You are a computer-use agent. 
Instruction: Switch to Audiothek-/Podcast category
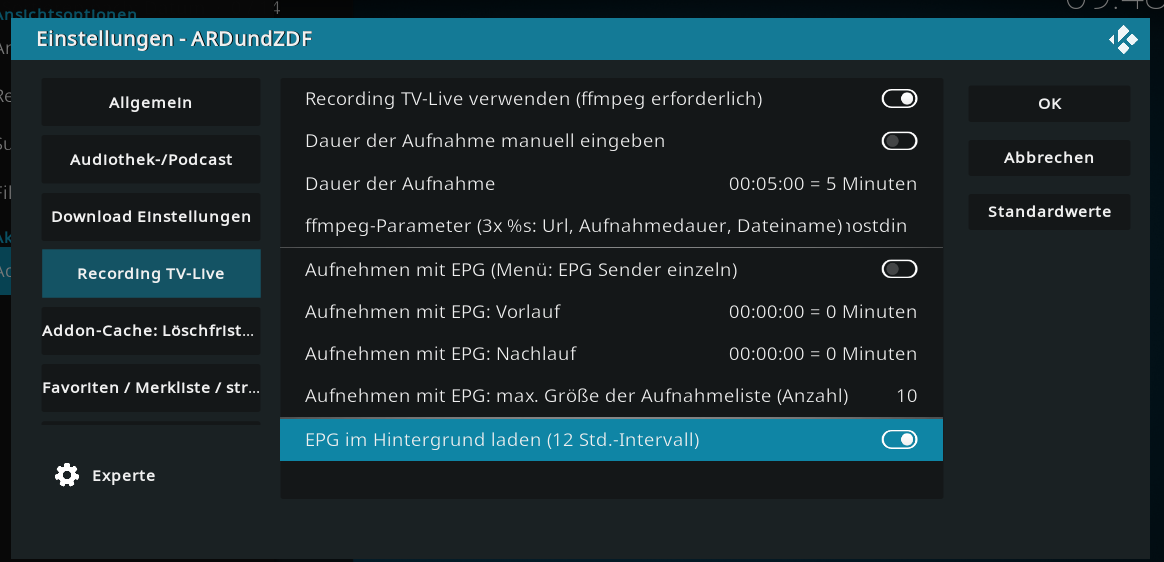coord(151,160)
